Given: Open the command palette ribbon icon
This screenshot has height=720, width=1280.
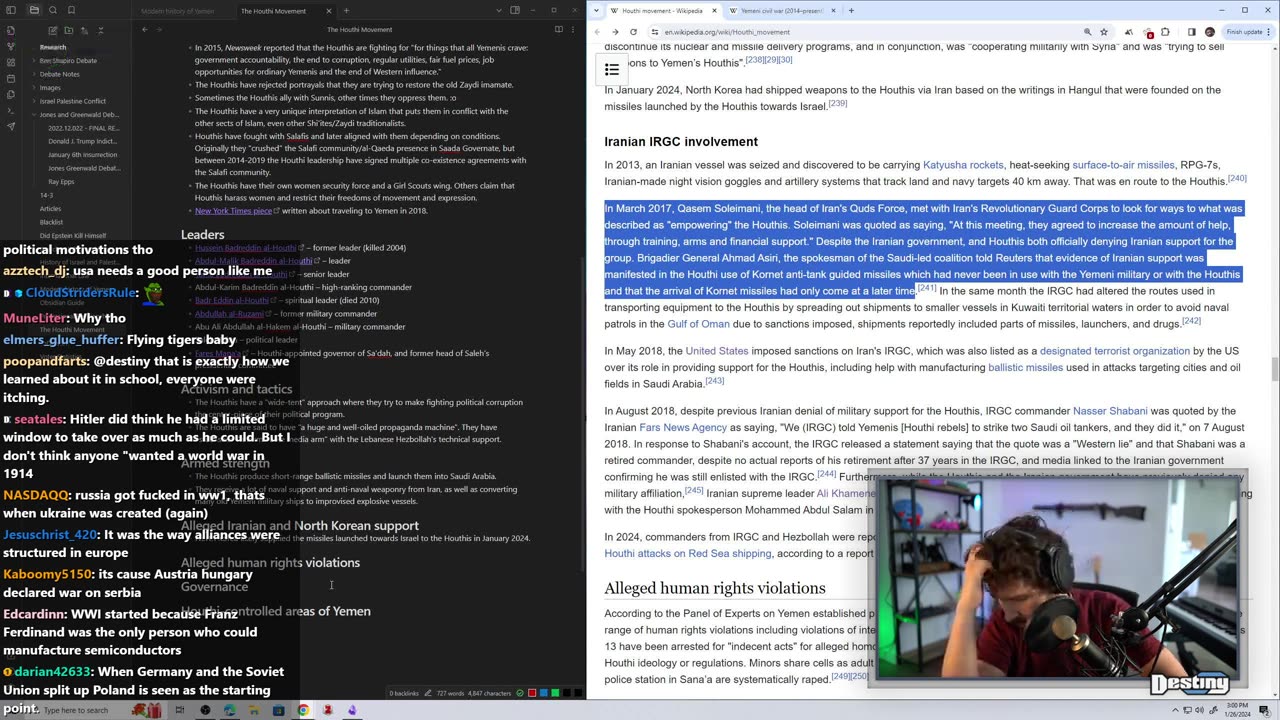Looking at the screenshot, I should click(x=11, y=110).
